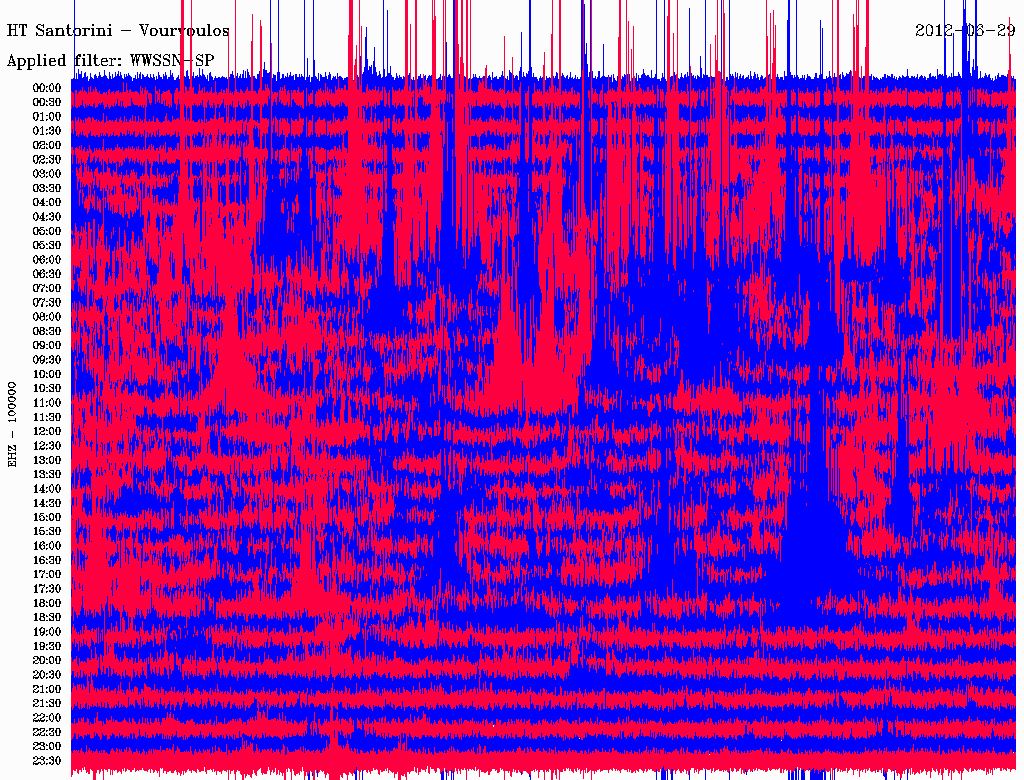The width and height of the screenshot is (1024, 780).
Task: Select the 20:00 time row label
Action: 47,660
